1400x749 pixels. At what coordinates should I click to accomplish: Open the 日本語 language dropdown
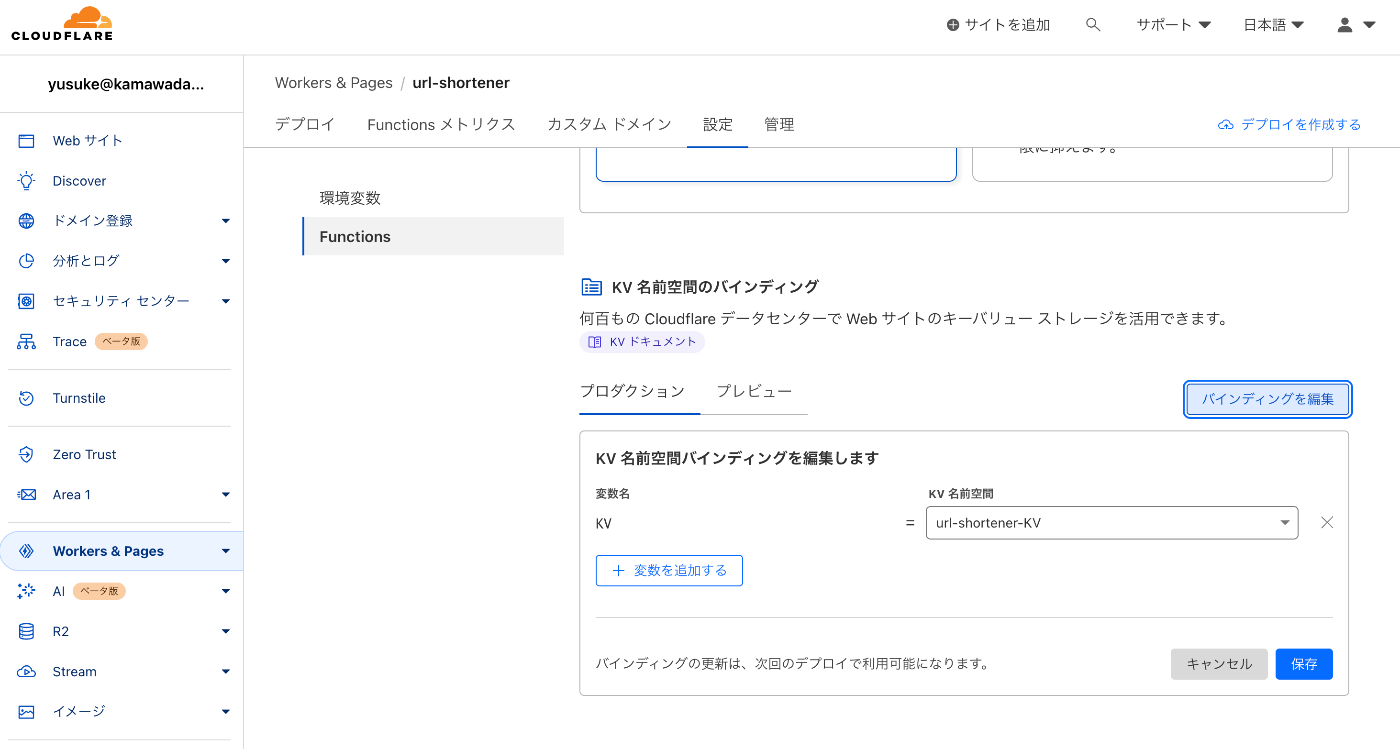pos(1273,25)
